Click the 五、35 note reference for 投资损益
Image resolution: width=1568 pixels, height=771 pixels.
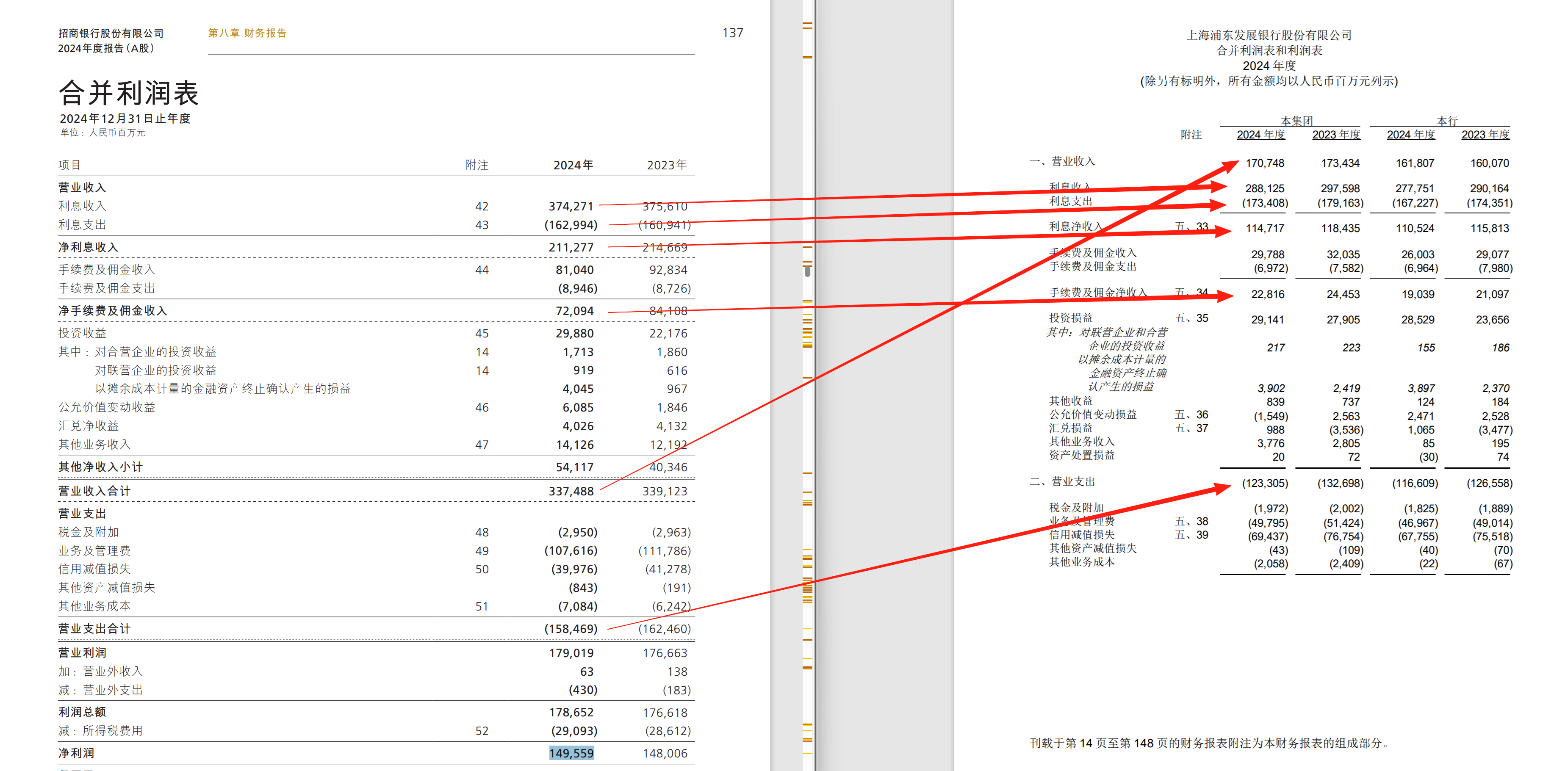coord(1191,318)
